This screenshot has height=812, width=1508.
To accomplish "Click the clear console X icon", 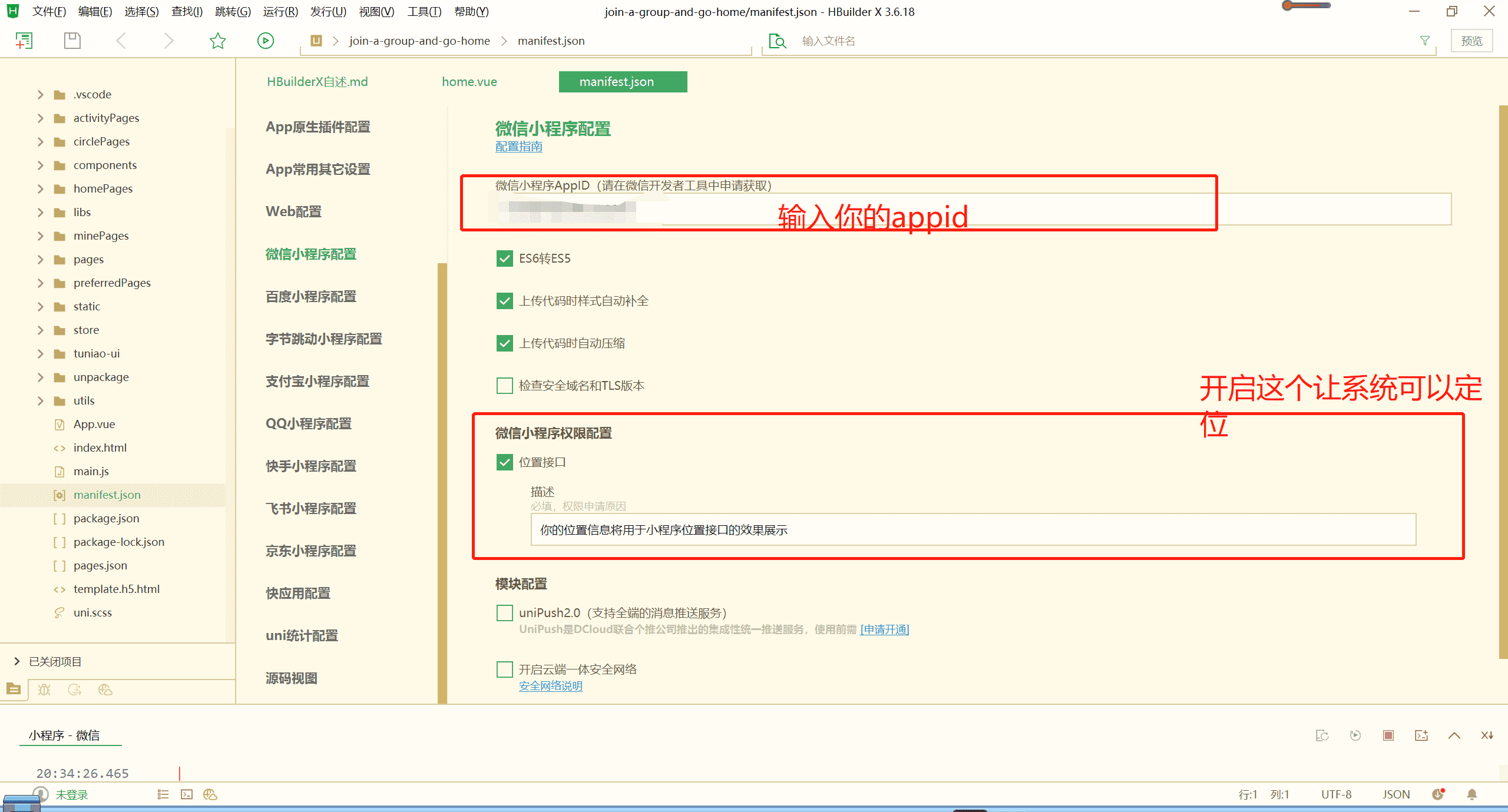I will pyautogui.click(x=1487, y=735).
